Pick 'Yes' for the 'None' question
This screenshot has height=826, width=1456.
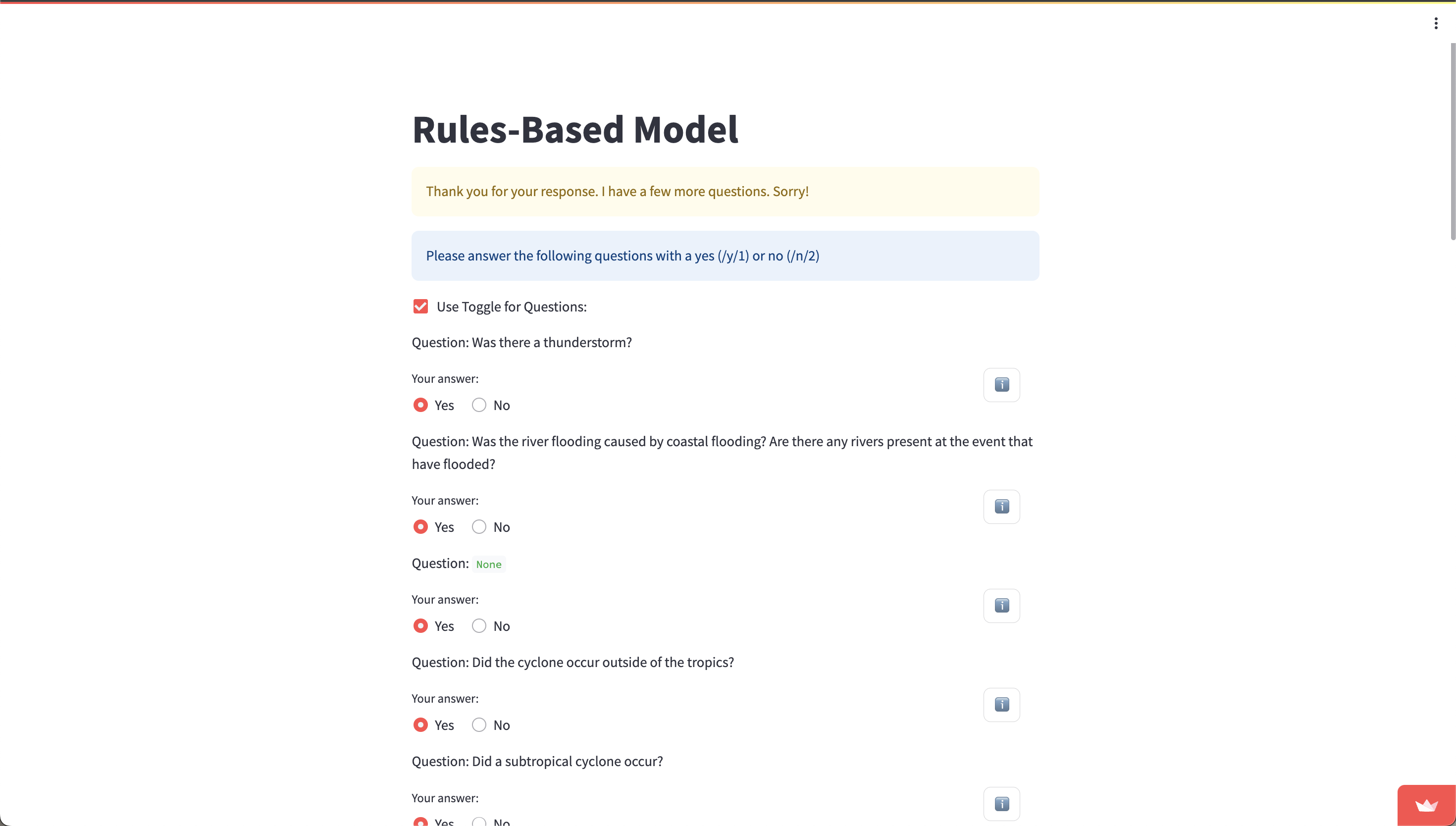[x=420, y=626]
